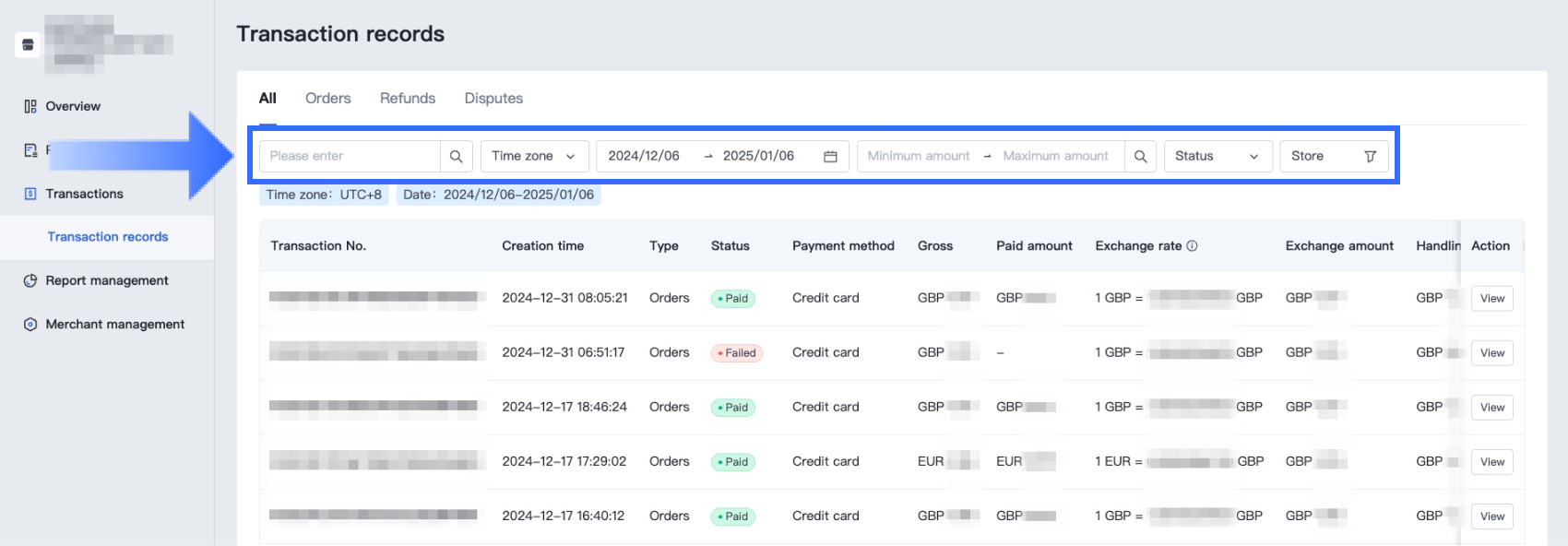The height and width of the screenshot is (546, 1568).
Task: Click the creation time 2024-12-17 16:40:12 cell
Action: click(x=563, y=516)
